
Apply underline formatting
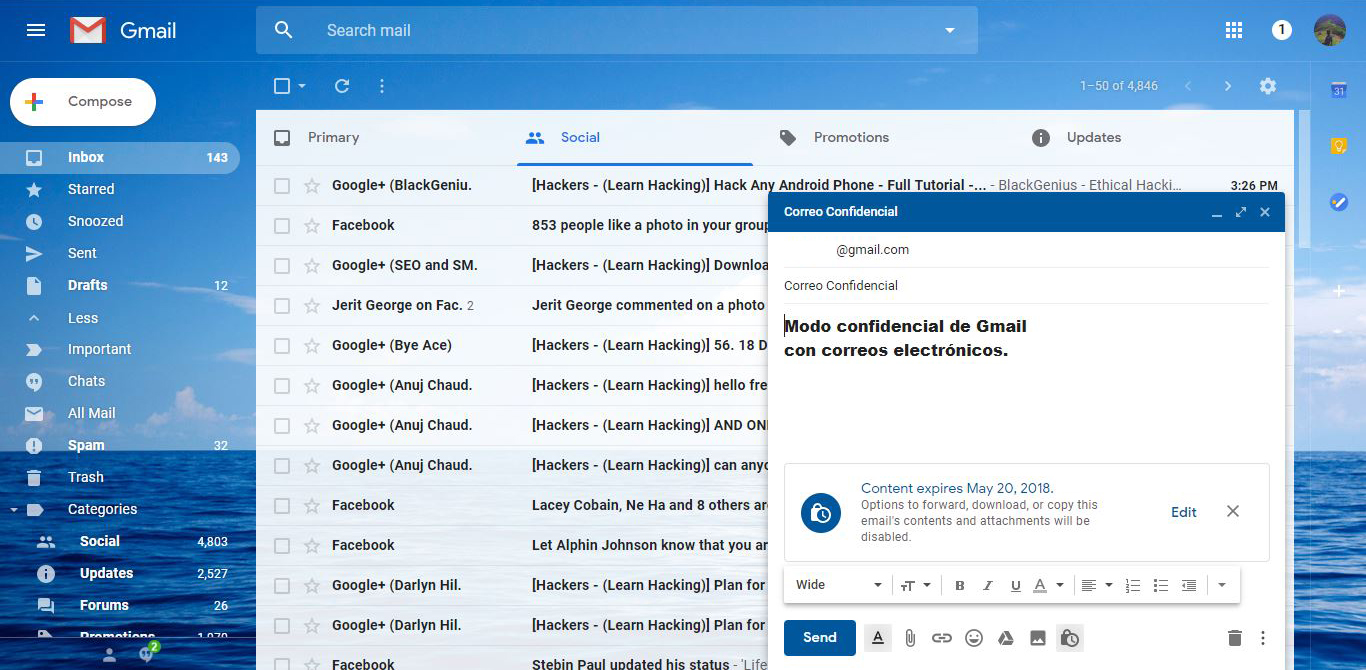click(1016, 585)
